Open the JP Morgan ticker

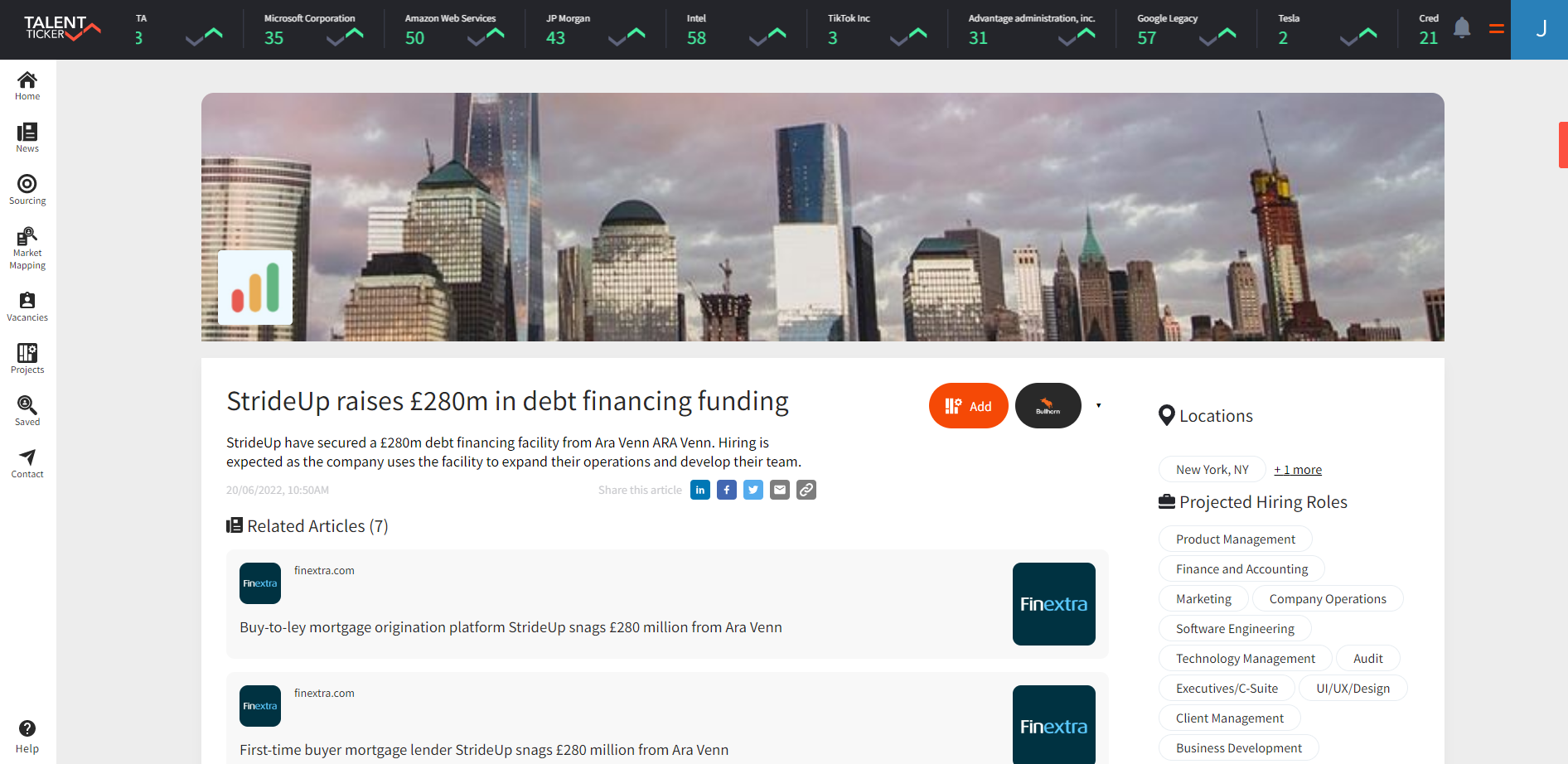coord(595,30)
